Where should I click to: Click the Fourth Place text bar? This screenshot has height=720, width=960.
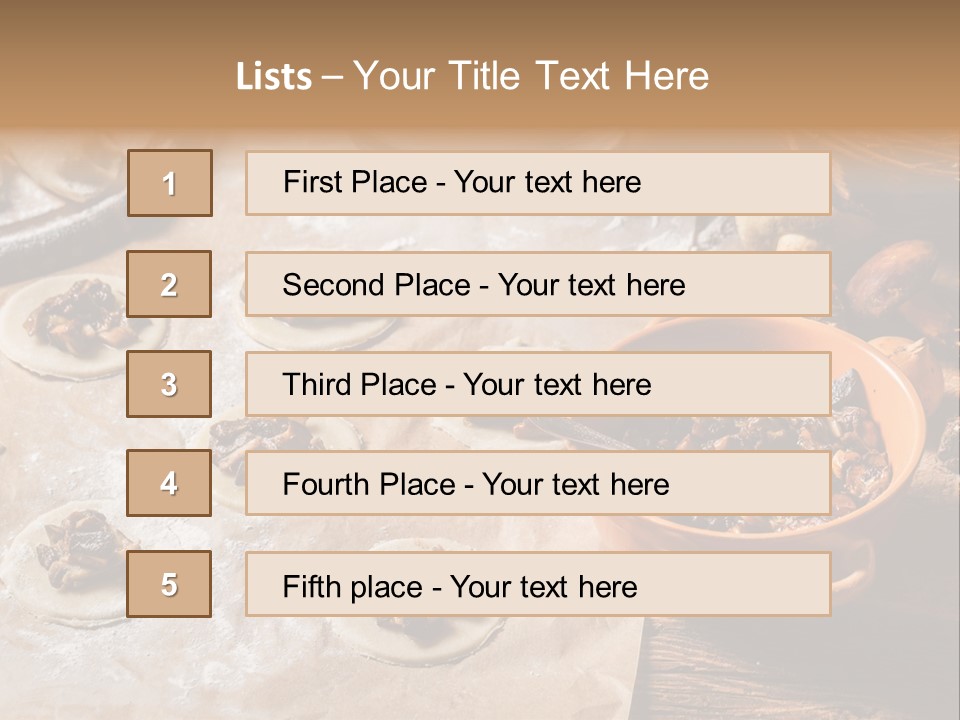coord(538,484)
